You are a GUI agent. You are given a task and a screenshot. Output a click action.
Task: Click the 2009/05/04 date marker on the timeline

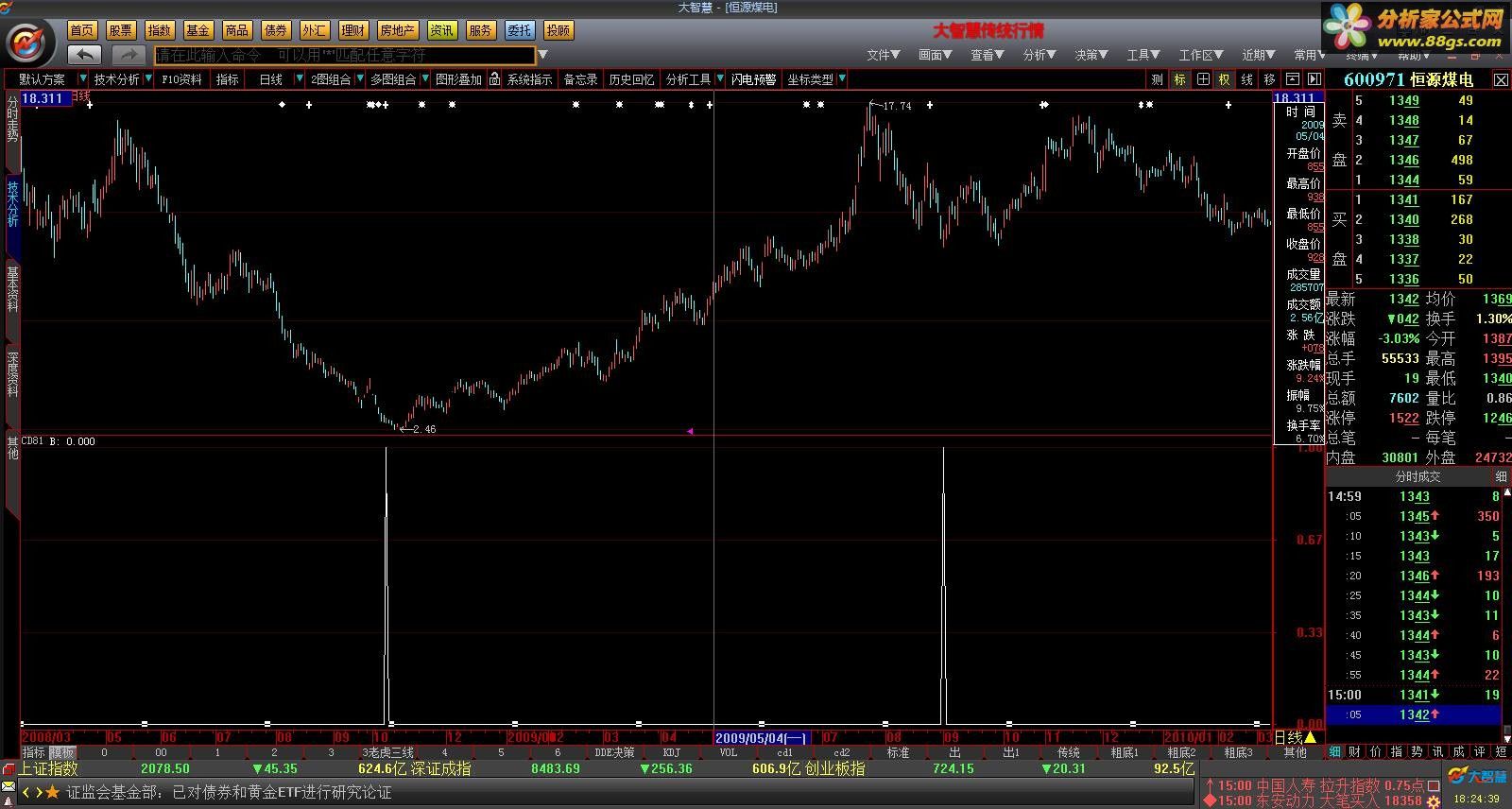pyautogui.click(x=762, y=737)
